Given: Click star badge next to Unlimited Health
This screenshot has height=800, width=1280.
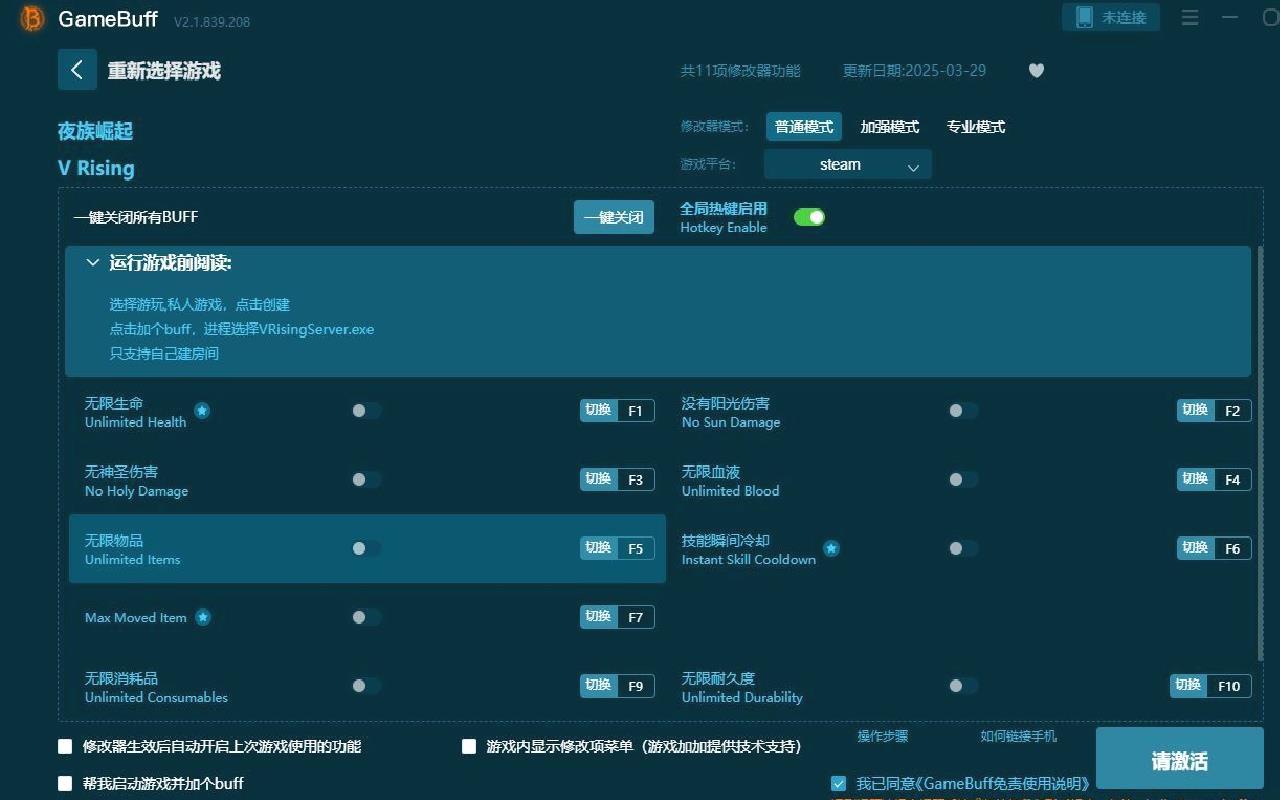Looking at the screenshot, I should coord(202,410).
